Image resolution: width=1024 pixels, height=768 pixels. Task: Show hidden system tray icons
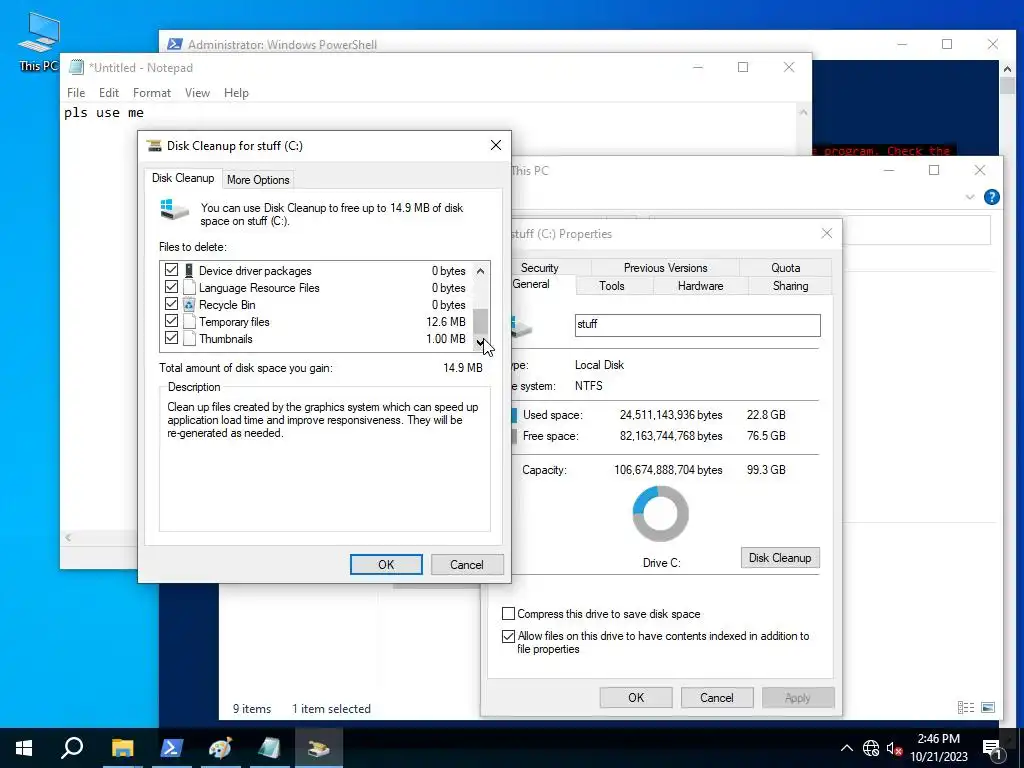pos(846,748)
